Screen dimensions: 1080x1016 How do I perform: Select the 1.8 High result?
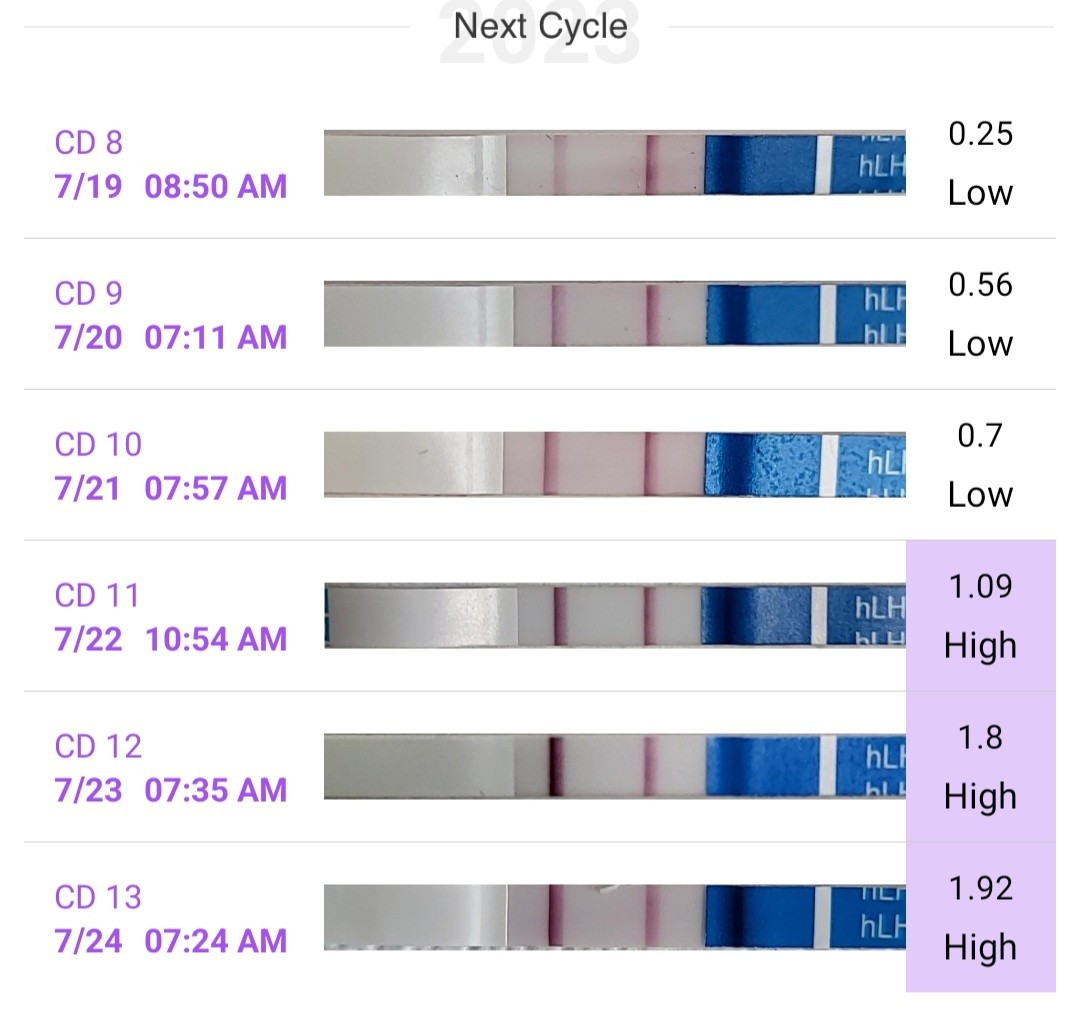point(980,767)
